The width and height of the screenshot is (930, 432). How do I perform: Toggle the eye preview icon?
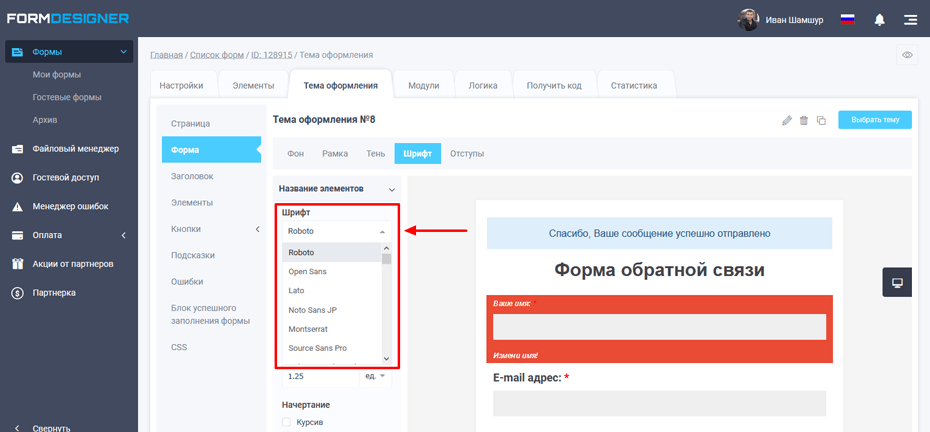pos(907,55)
